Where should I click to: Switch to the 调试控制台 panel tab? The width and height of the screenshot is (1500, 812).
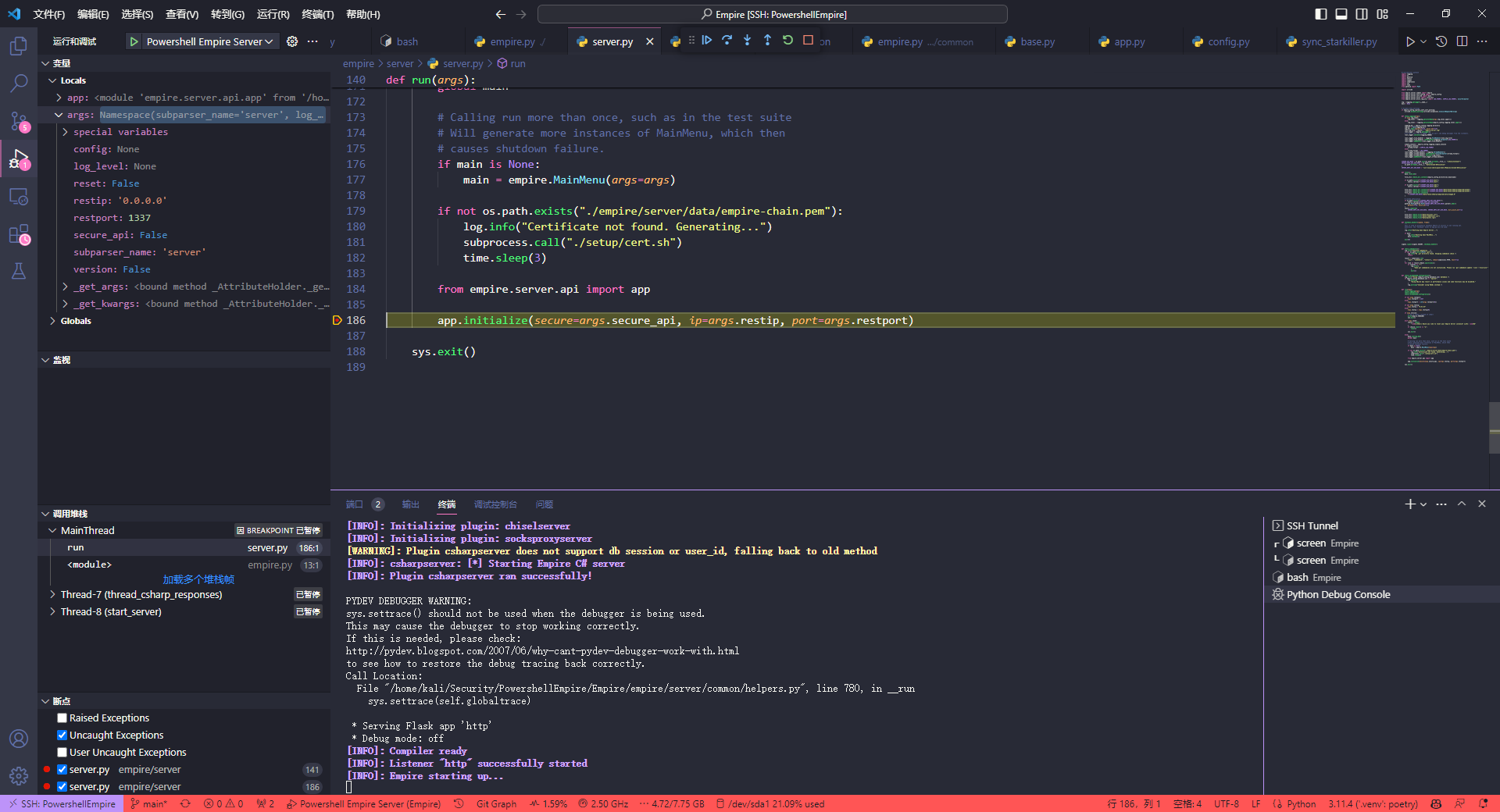495,504
